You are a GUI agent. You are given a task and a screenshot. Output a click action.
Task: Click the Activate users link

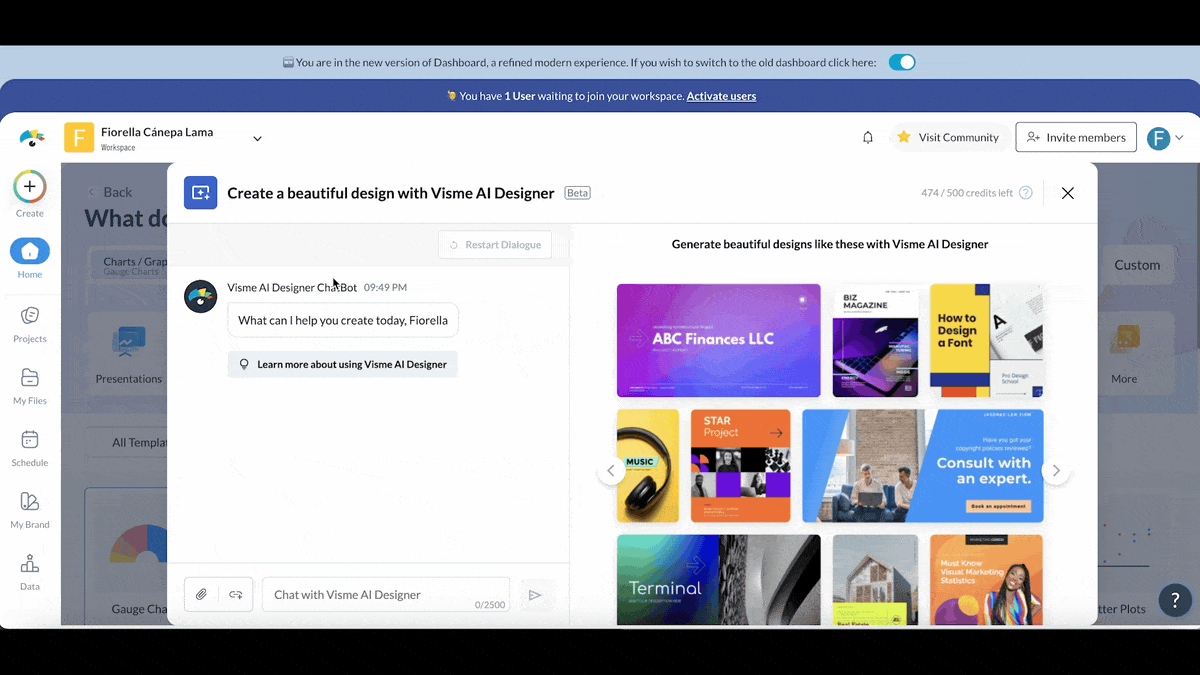(x=721, y=96)
